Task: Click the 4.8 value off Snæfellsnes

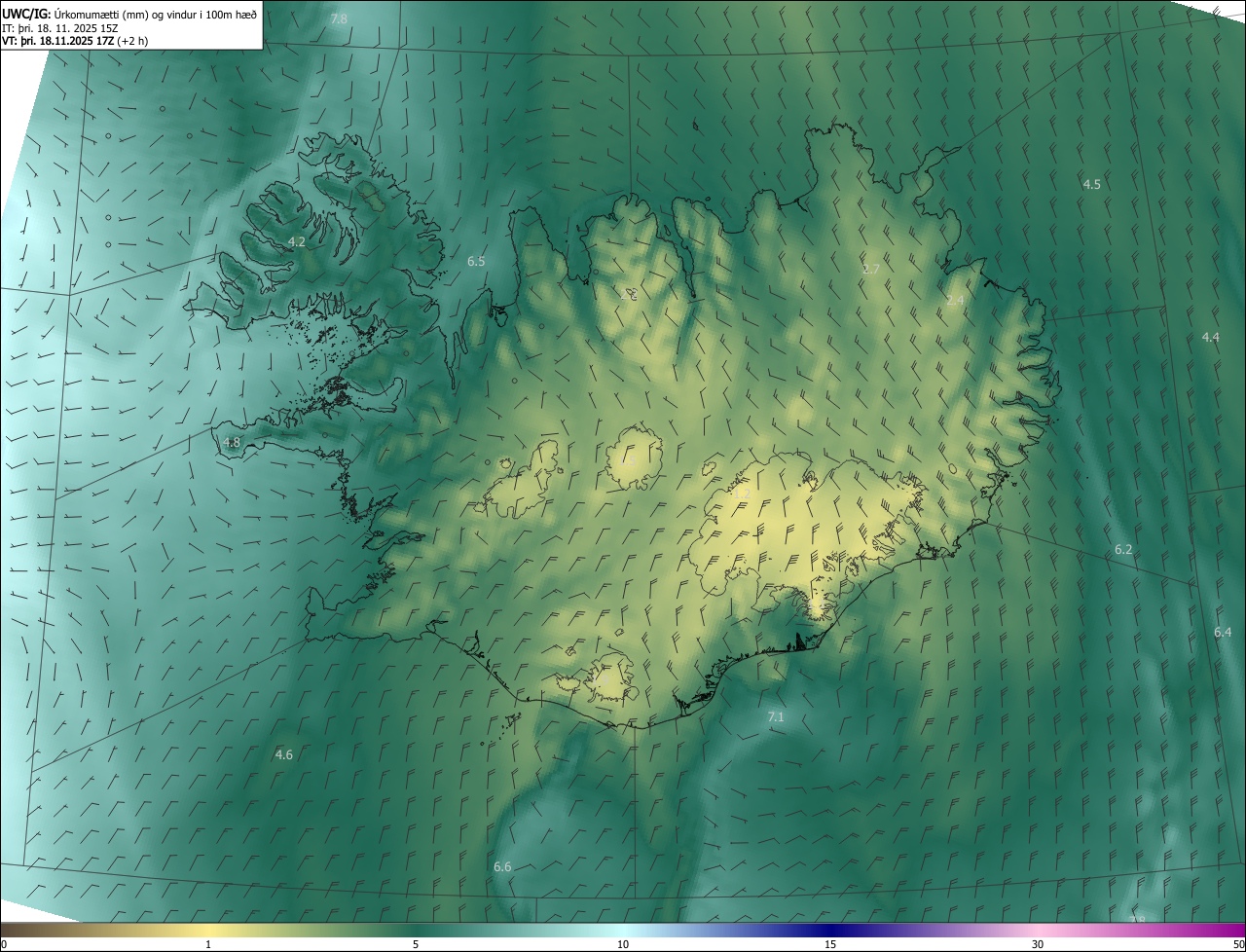Action: coord(232,442)
